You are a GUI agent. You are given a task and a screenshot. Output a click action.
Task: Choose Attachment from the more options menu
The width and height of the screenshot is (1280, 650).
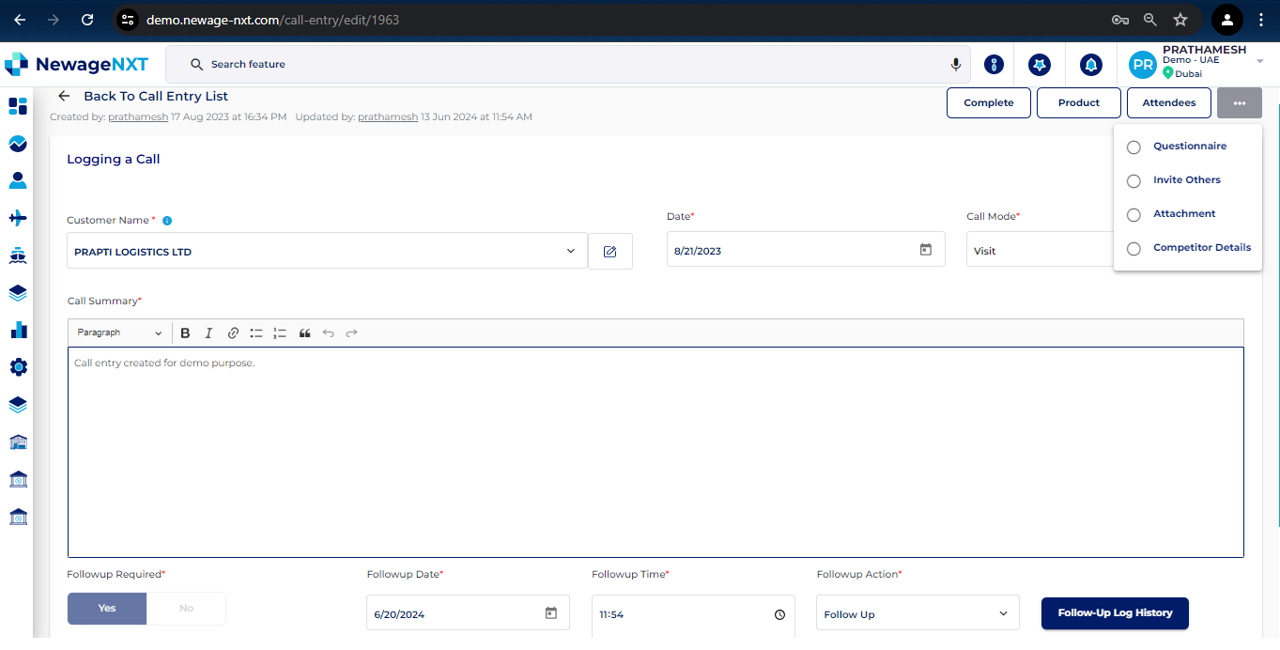[1184, 214]
